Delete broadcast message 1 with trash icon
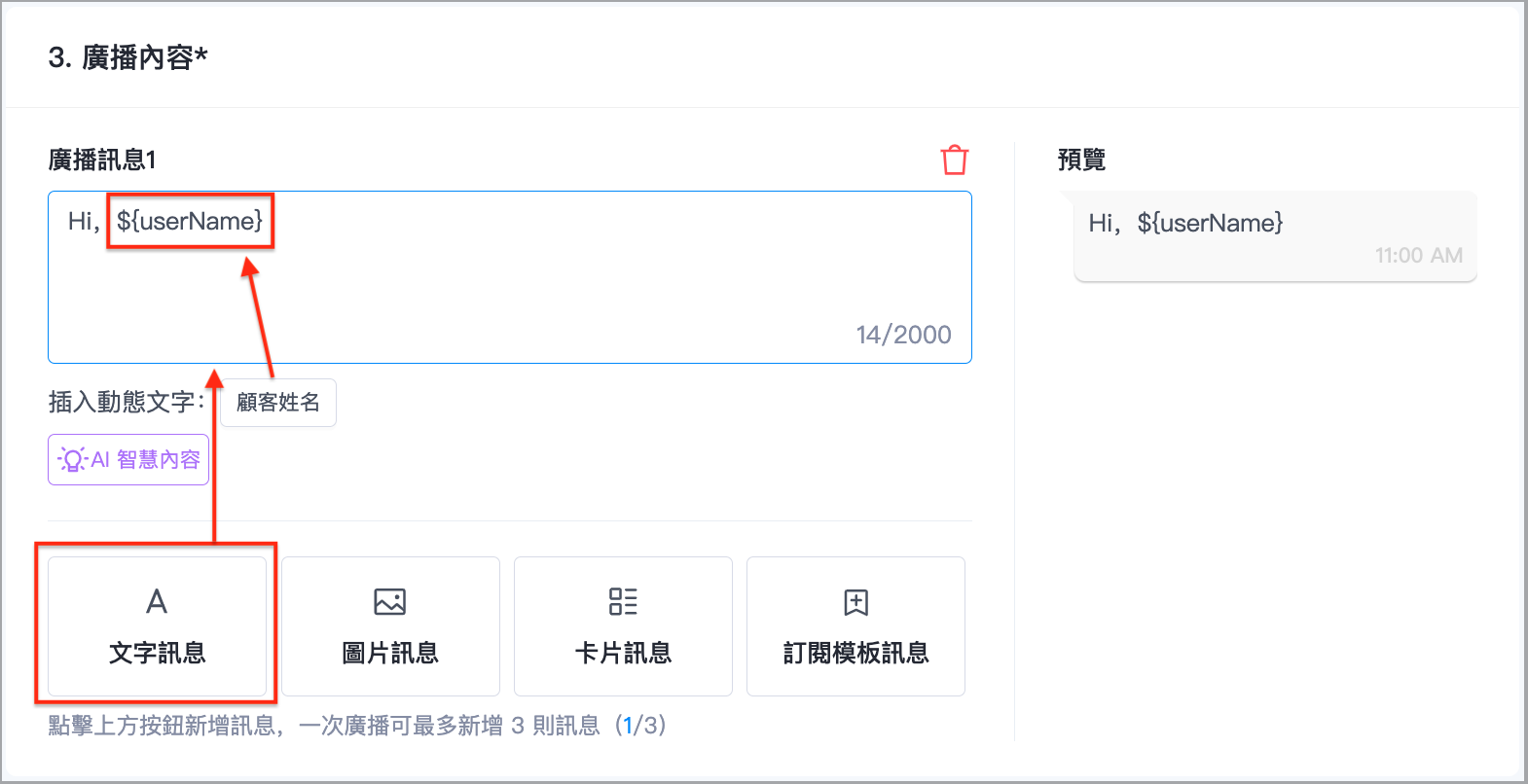 (955, 160)
